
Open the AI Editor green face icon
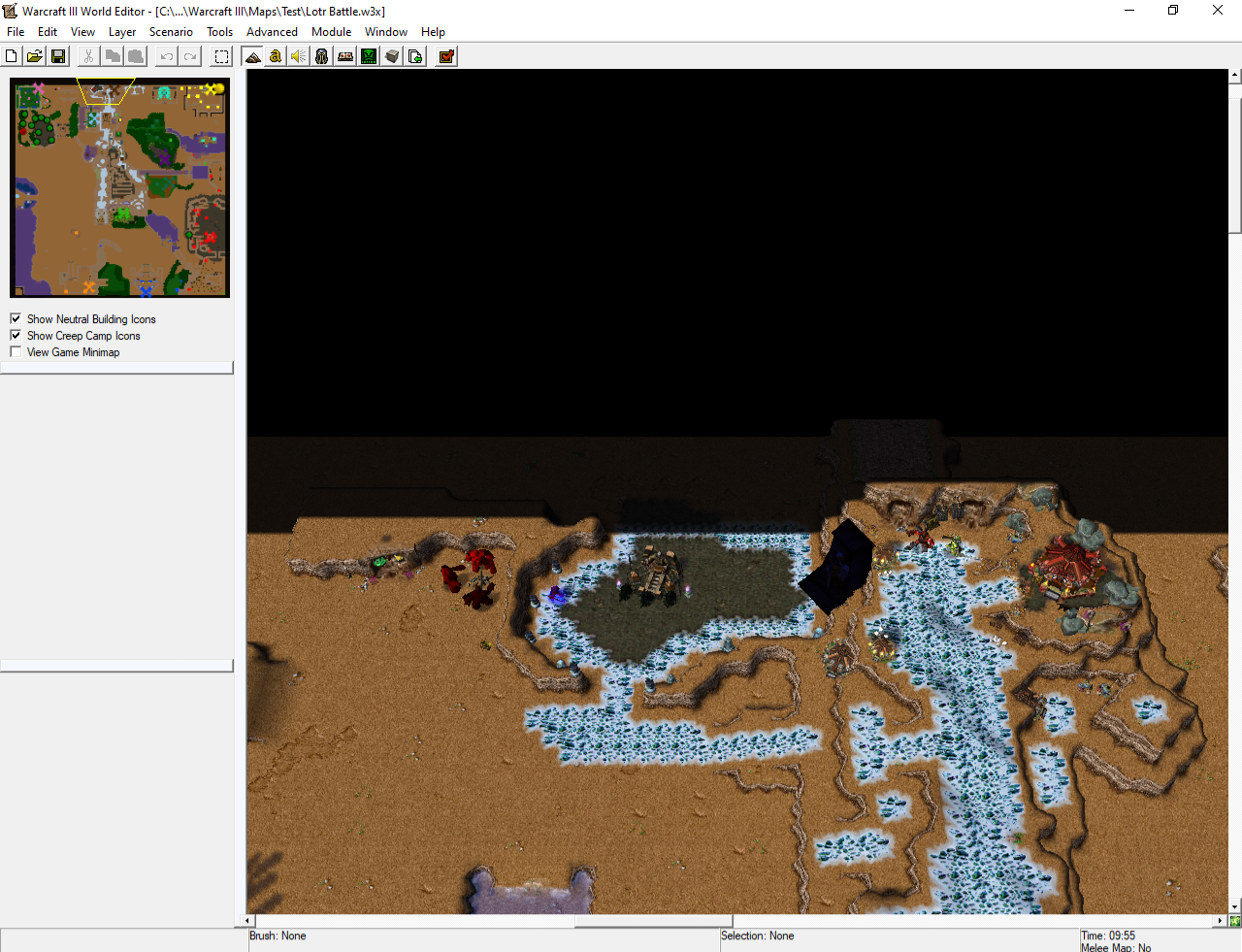click(369, 56)
